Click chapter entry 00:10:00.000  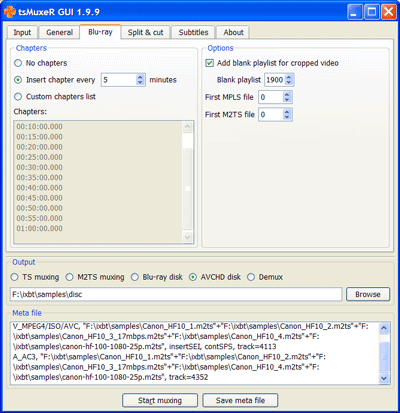(x=40, y=127)
